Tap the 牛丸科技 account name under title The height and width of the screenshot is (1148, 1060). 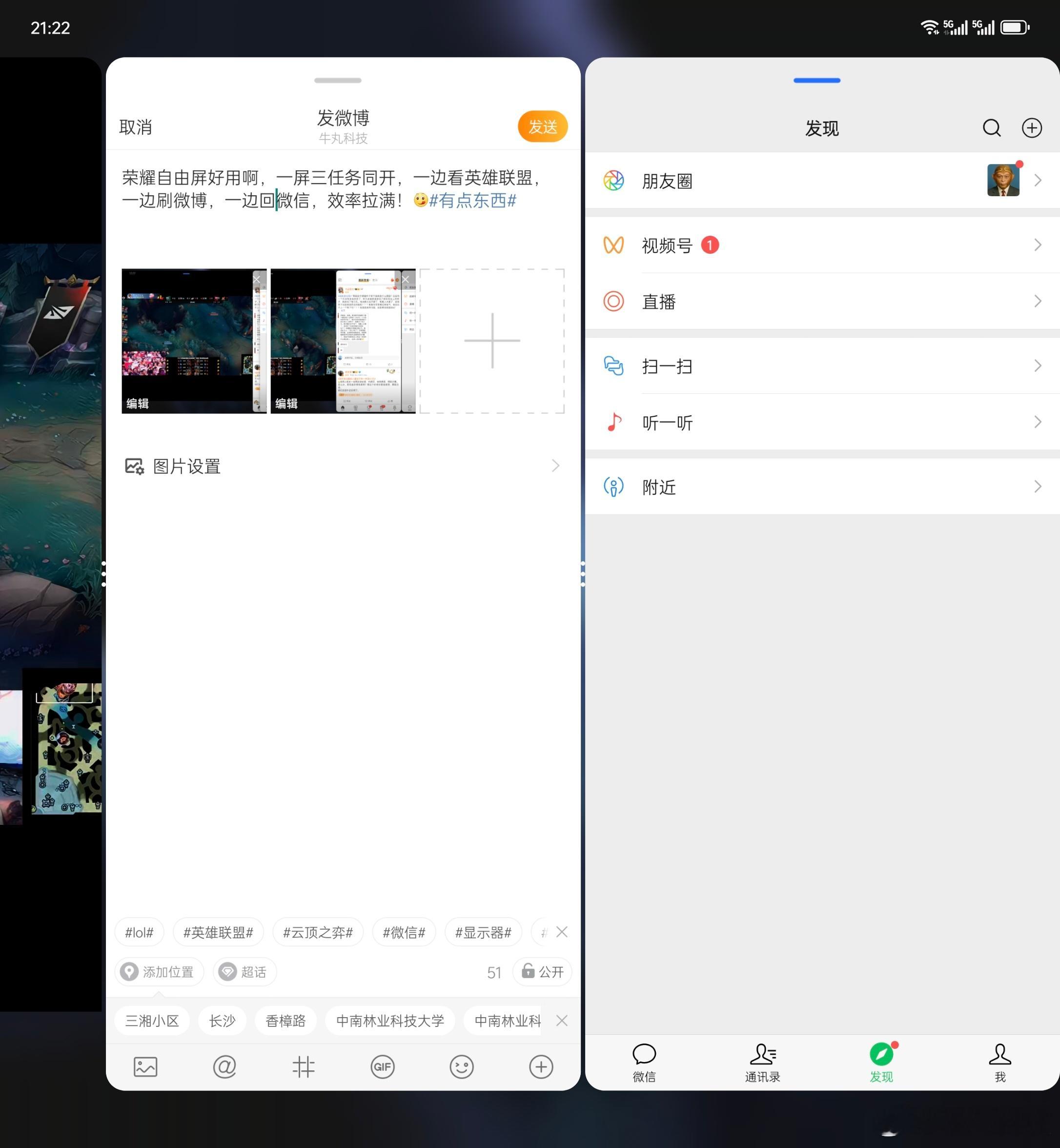click(343, 138)
